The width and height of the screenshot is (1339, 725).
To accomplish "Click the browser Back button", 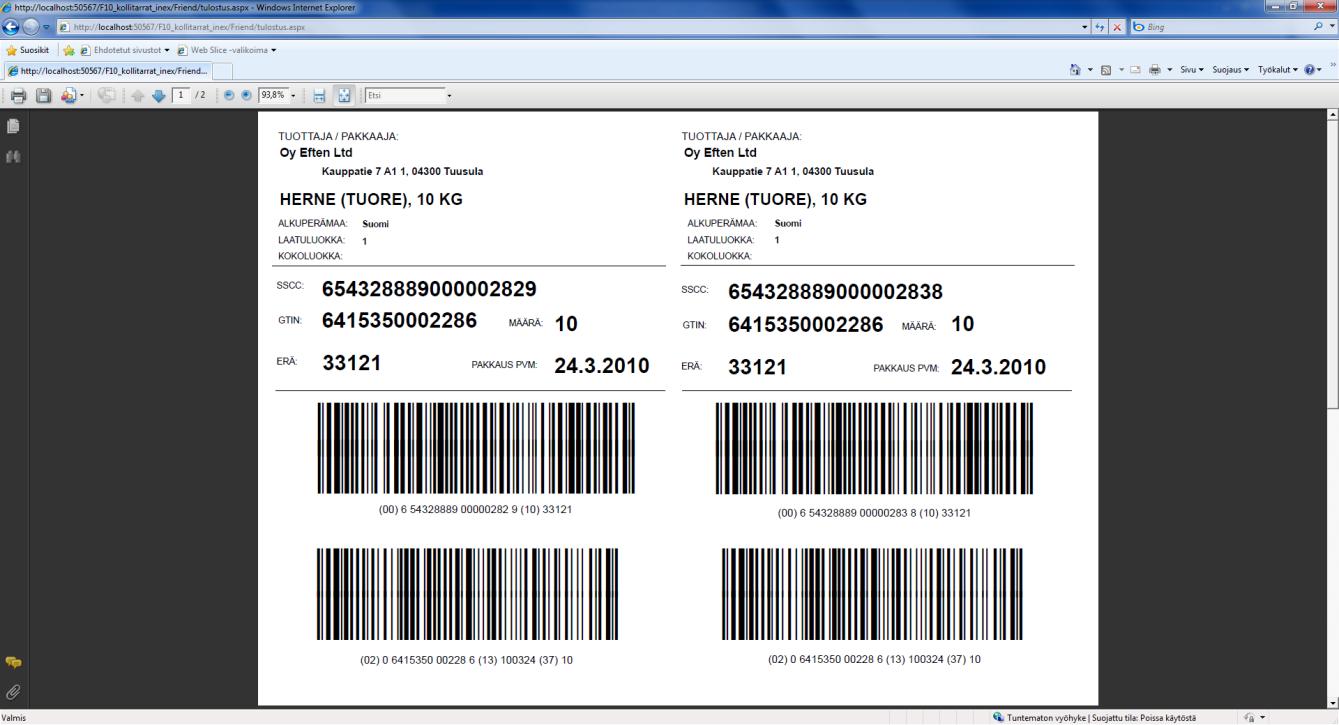I will tap(13, 26).
